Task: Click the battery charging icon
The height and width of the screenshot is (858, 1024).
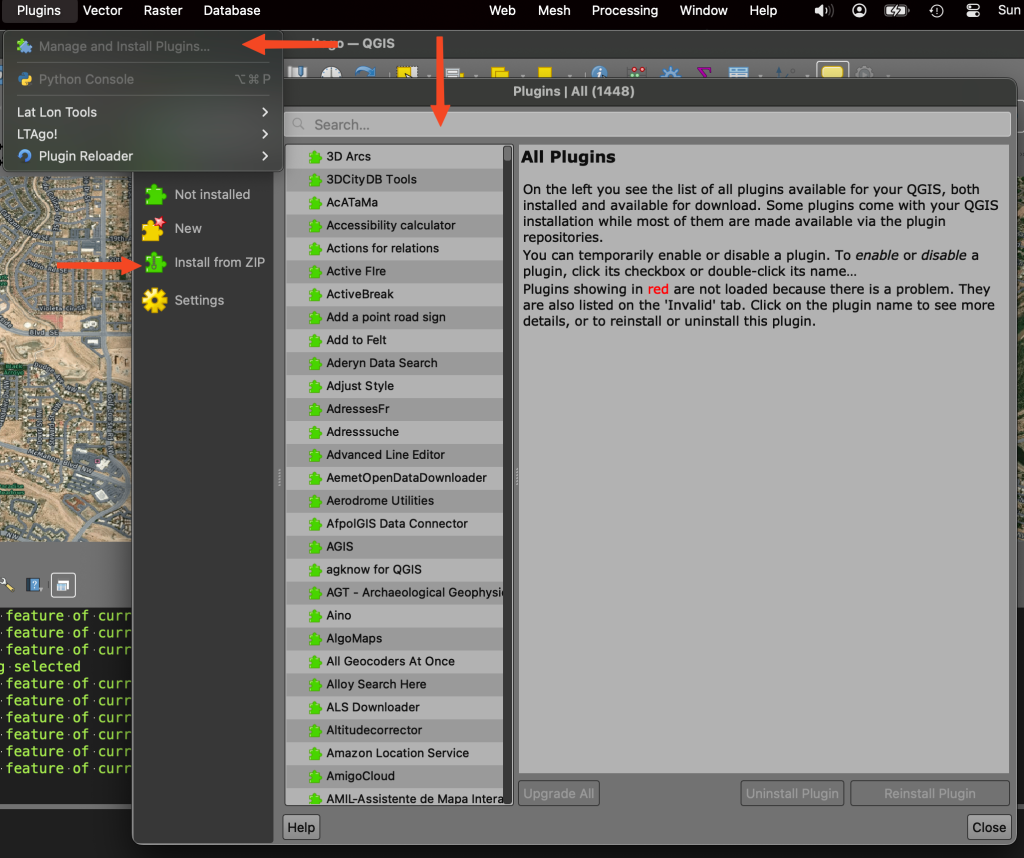Action: coord(896,10)
